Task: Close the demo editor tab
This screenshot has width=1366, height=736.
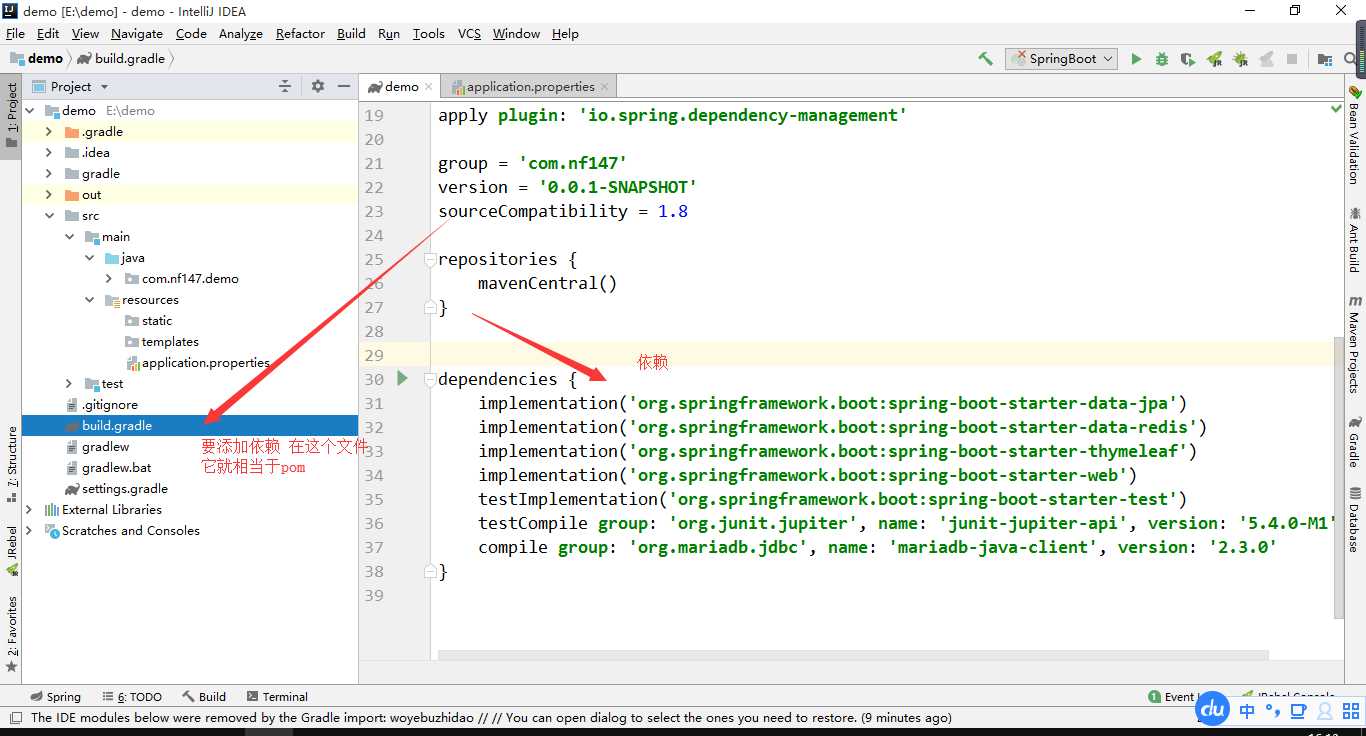Action: point(429,87)
